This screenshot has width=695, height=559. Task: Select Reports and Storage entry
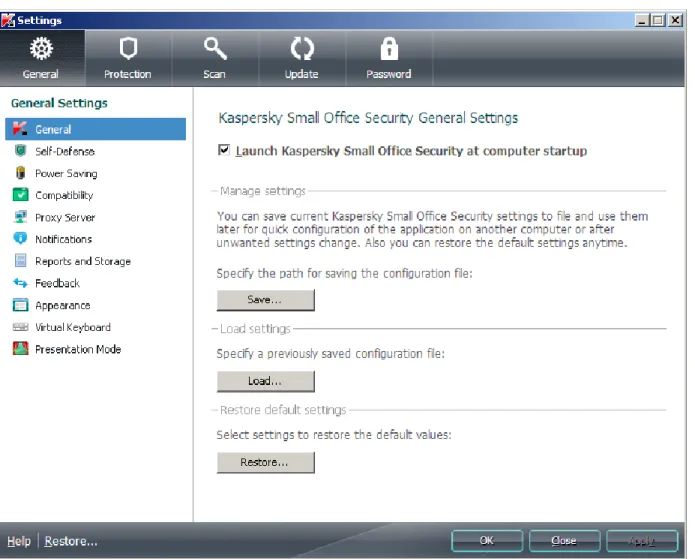click(95, 261)
